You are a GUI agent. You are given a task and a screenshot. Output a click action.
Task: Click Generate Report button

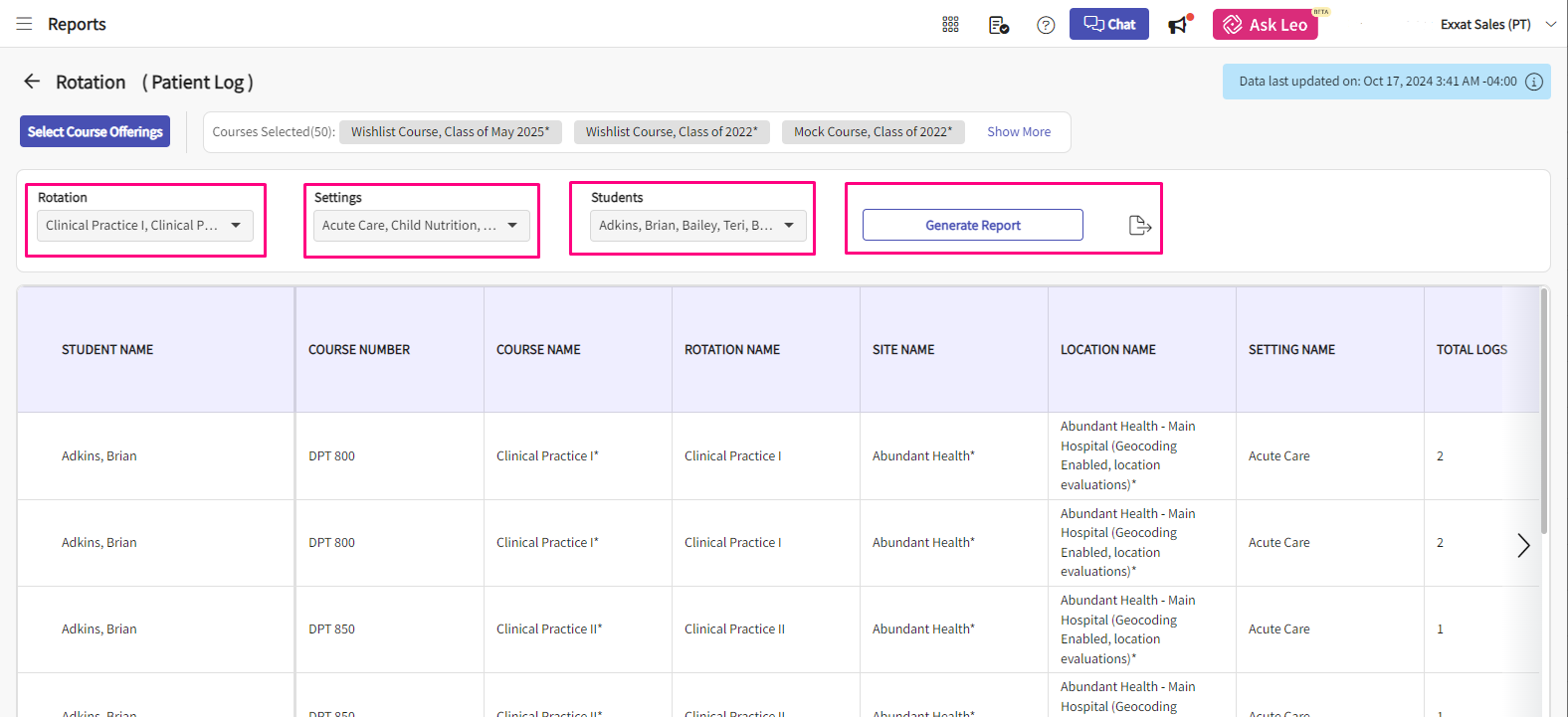[x=972, y=225]
